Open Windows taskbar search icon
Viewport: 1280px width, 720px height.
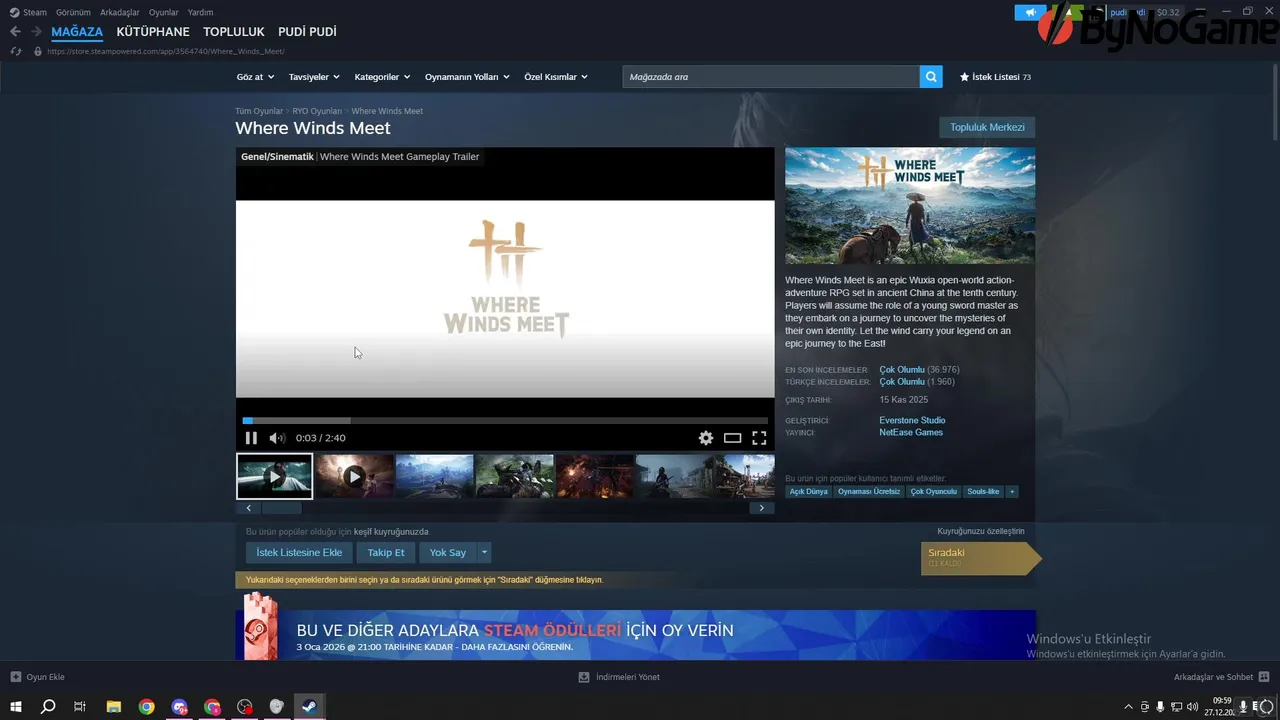47,707
